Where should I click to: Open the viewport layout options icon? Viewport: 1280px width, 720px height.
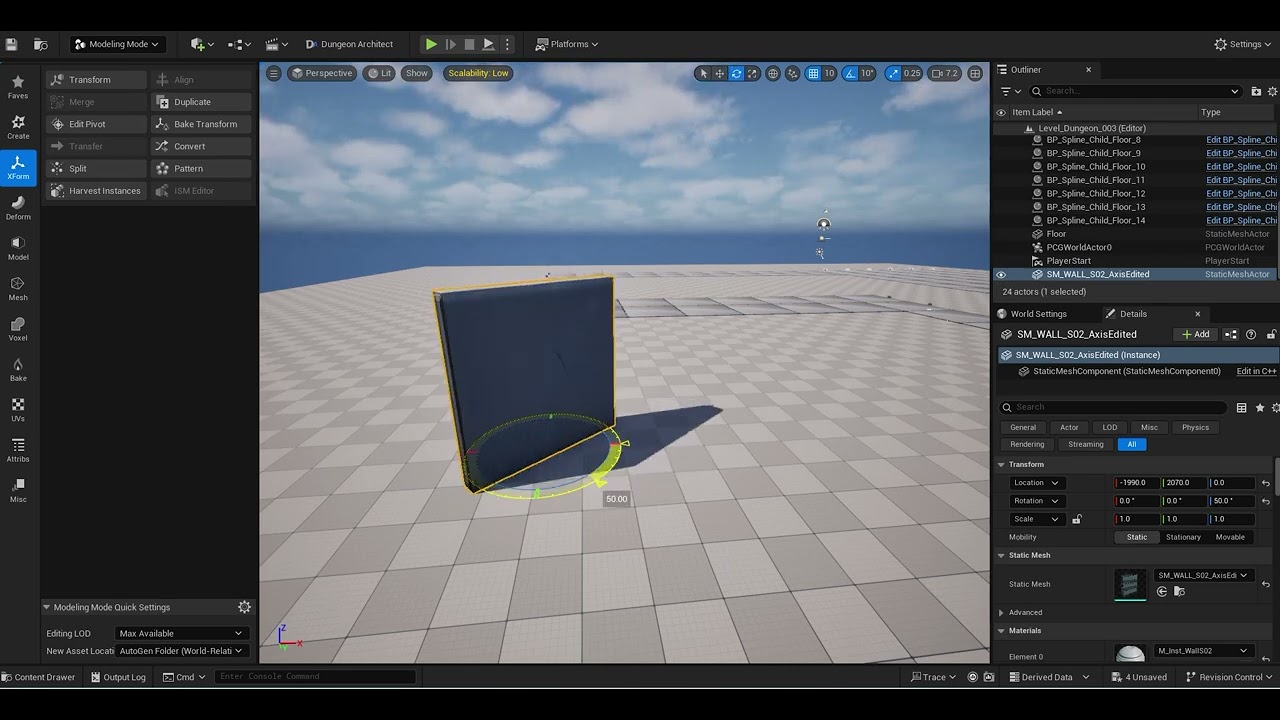click(x=975, y=73)
